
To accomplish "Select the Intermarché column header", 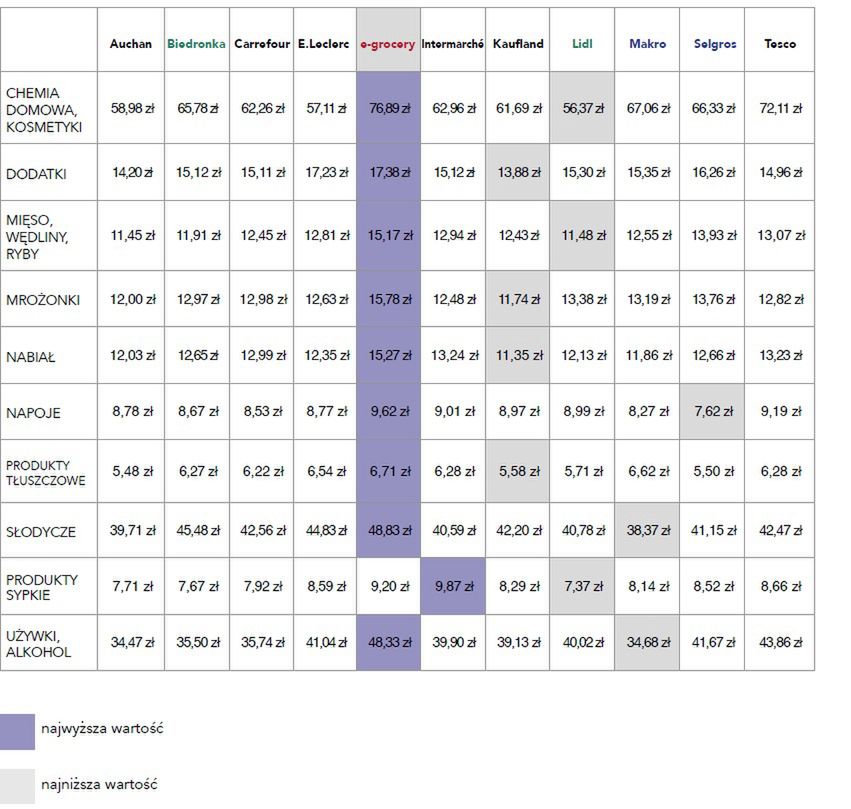I will [x=453, y=40].
